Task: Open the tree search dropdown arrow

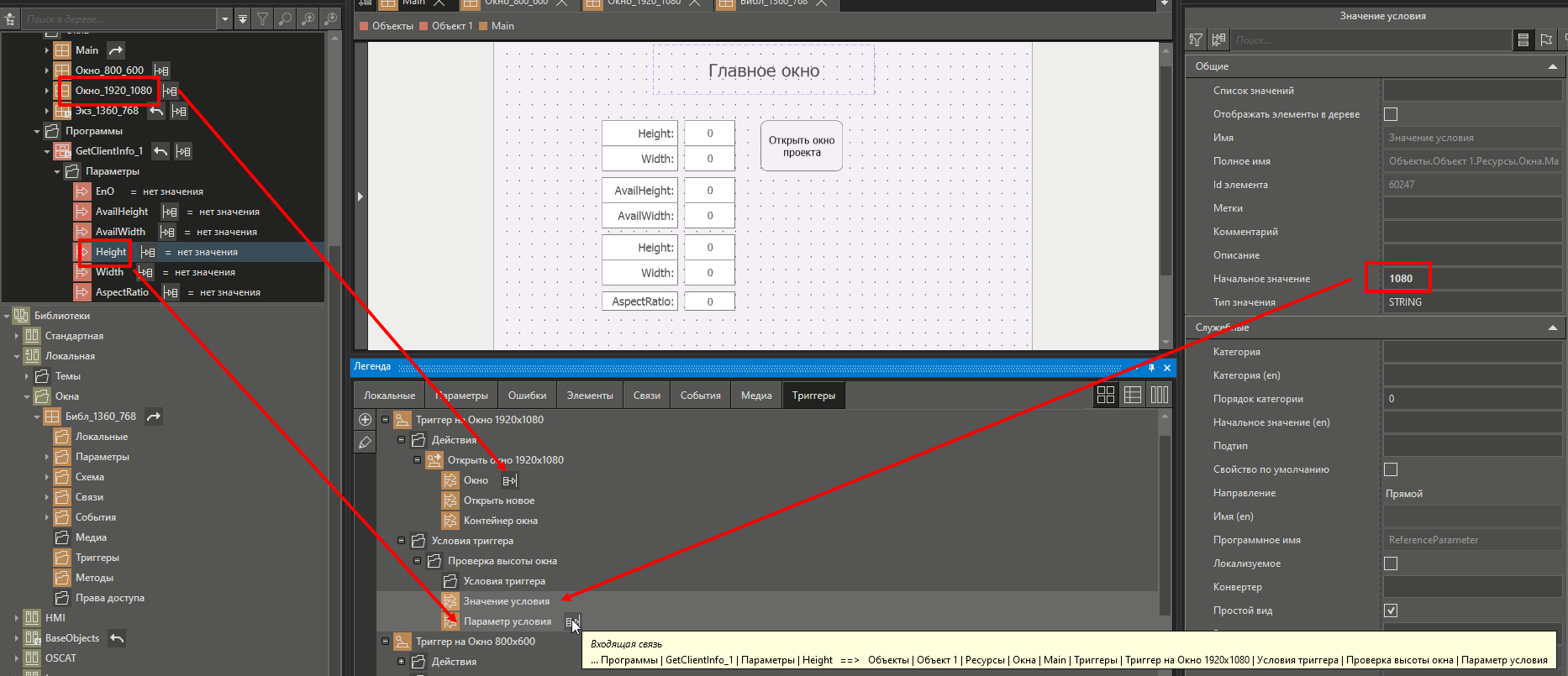Action: tap(224, 18)
